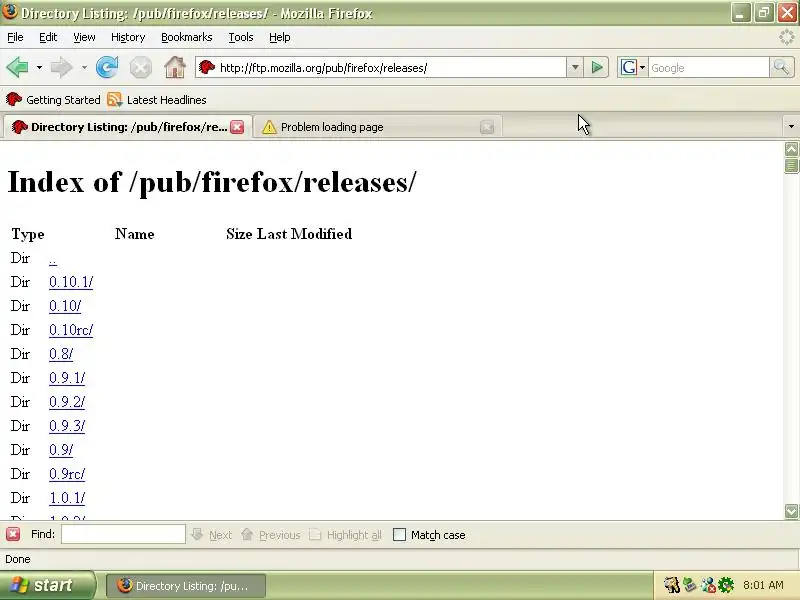Open the Tools menu

click(x=241, y=37)
